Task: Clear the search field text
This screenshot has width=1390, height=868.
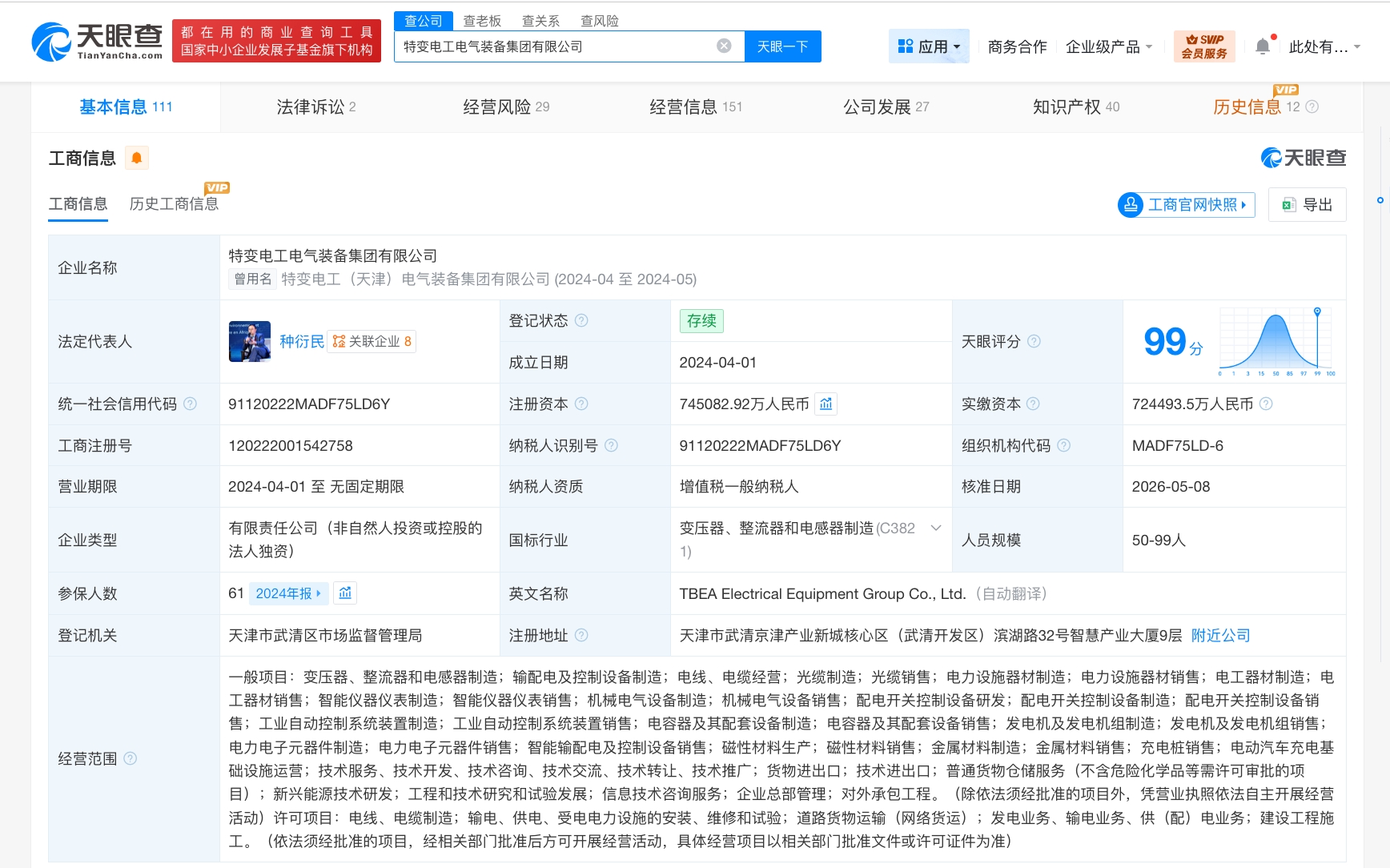Action: coord(724,46)
